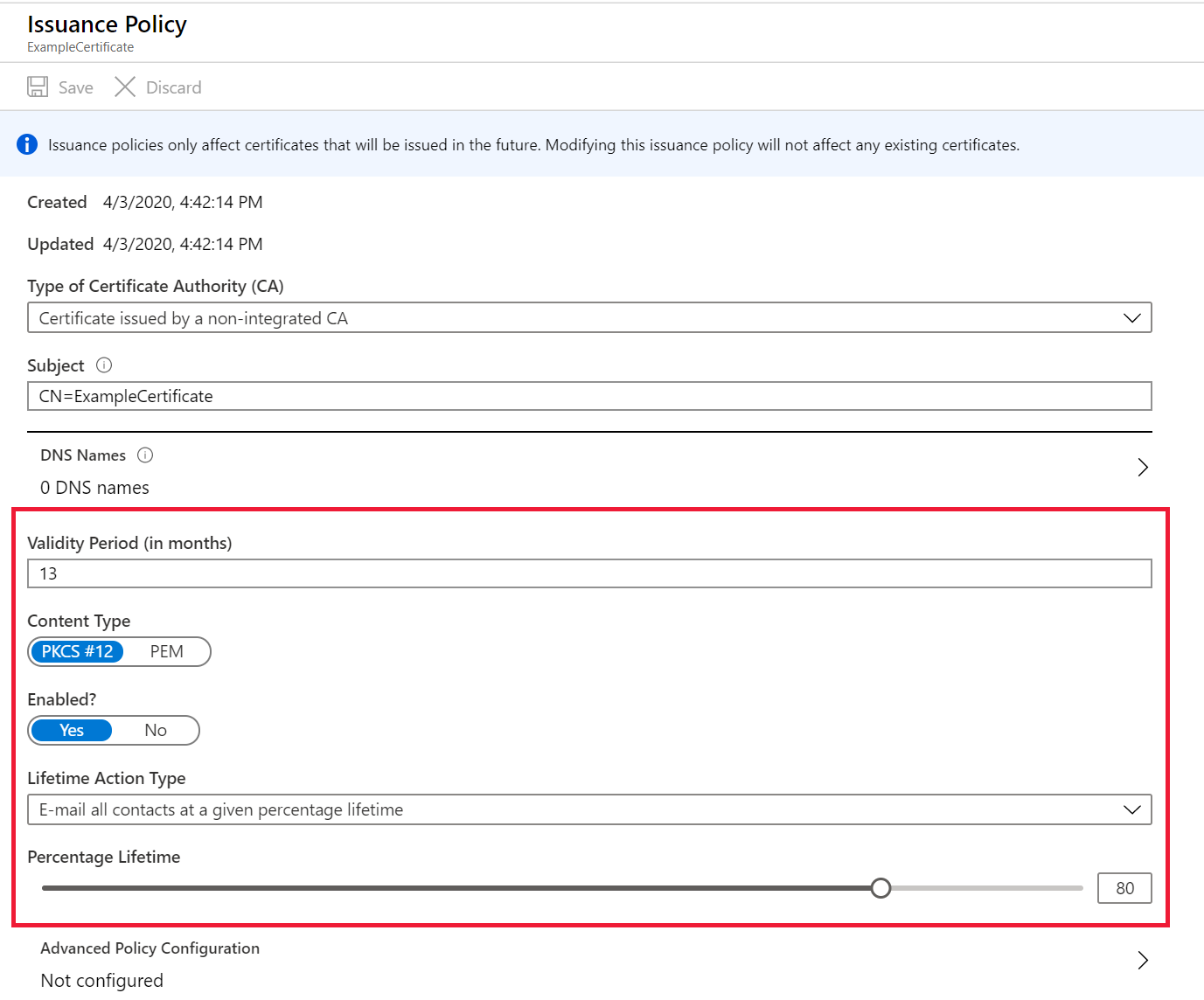Select PEM as the Content Type
Screen dimensions: 1204x1000
click(167, 651)
